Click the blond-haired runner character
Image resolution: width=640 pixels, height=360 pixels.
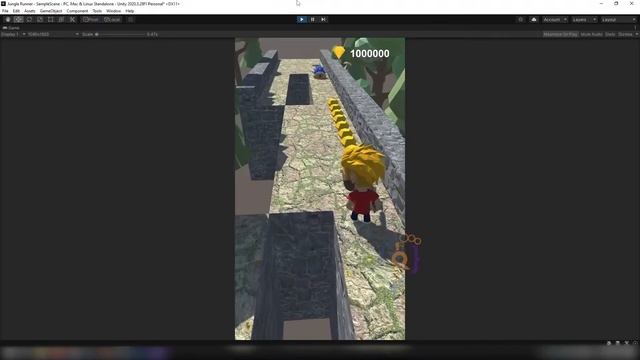pos(362,183)
